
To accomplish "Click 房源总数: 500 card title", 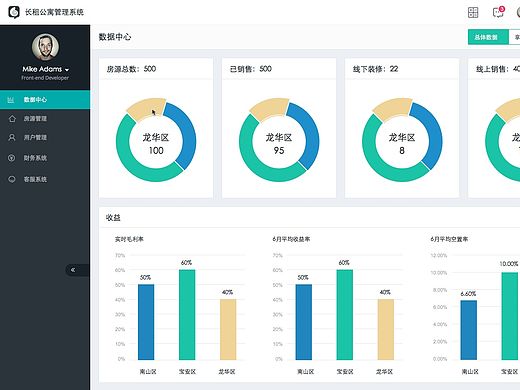I will 131,69.
